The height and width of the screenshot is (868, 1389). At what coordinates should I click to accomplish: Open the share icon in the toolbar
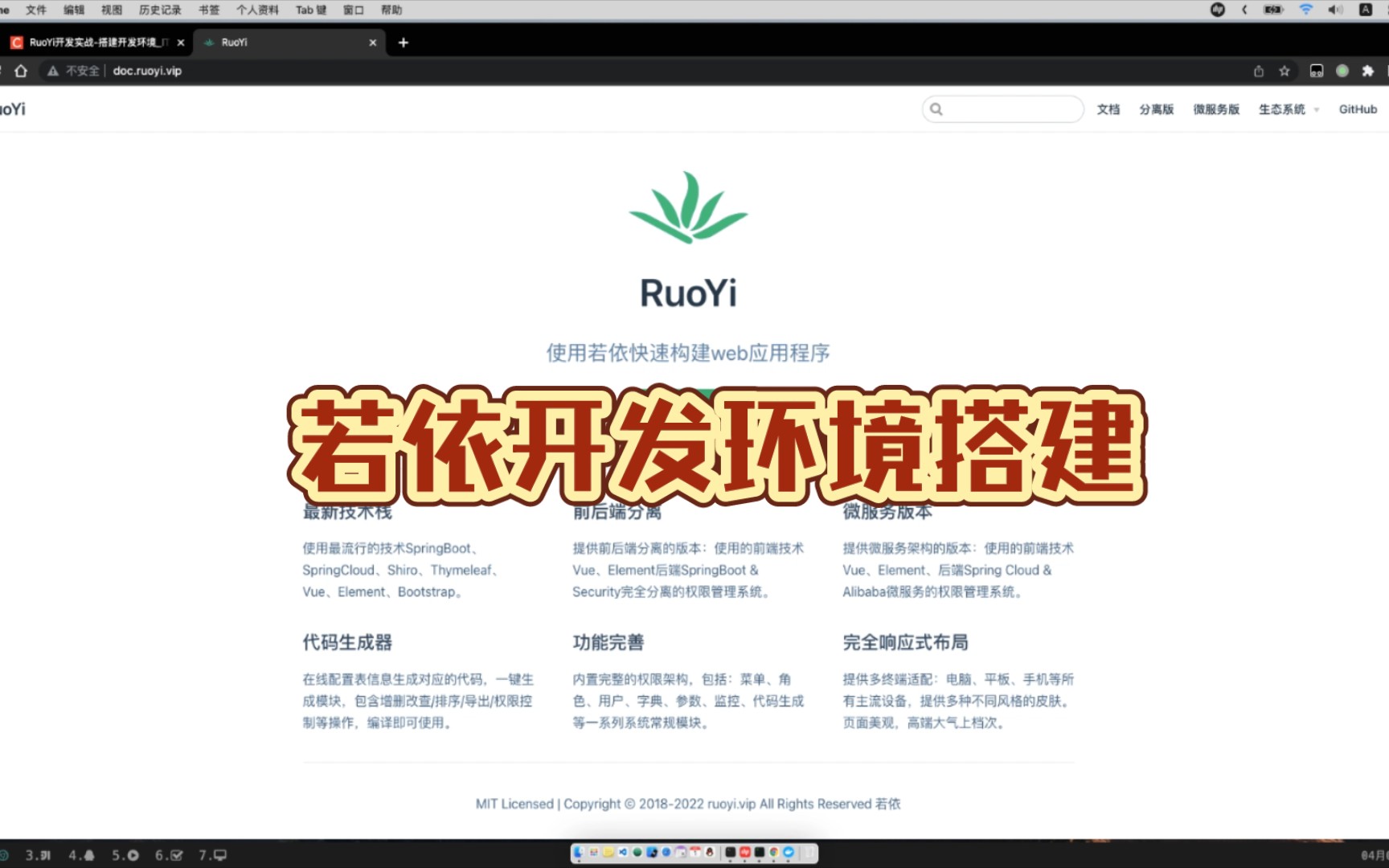pyautogui.click(x=1259, y=71)
